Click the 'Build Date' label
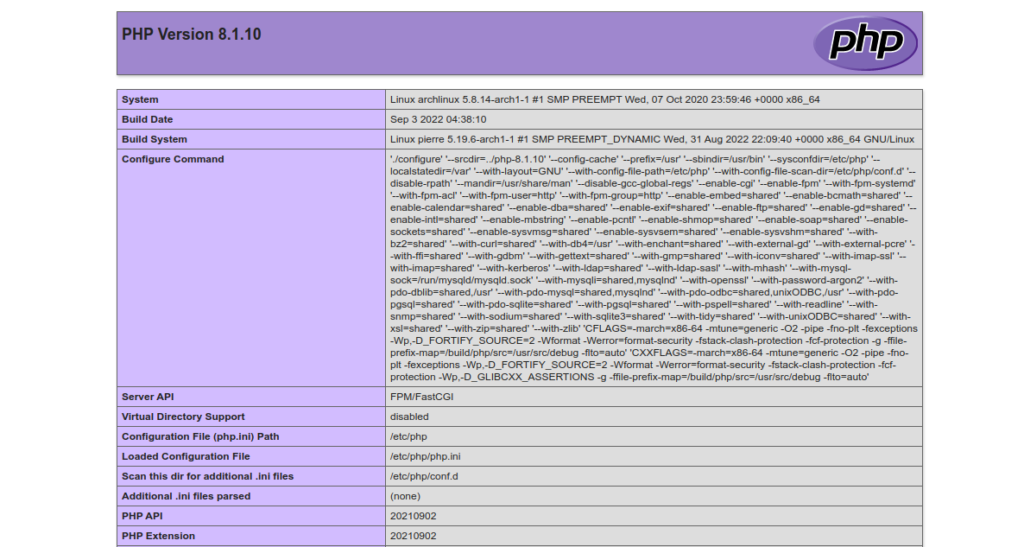This screenshot has width=1024, height=547. coord(147,119)
